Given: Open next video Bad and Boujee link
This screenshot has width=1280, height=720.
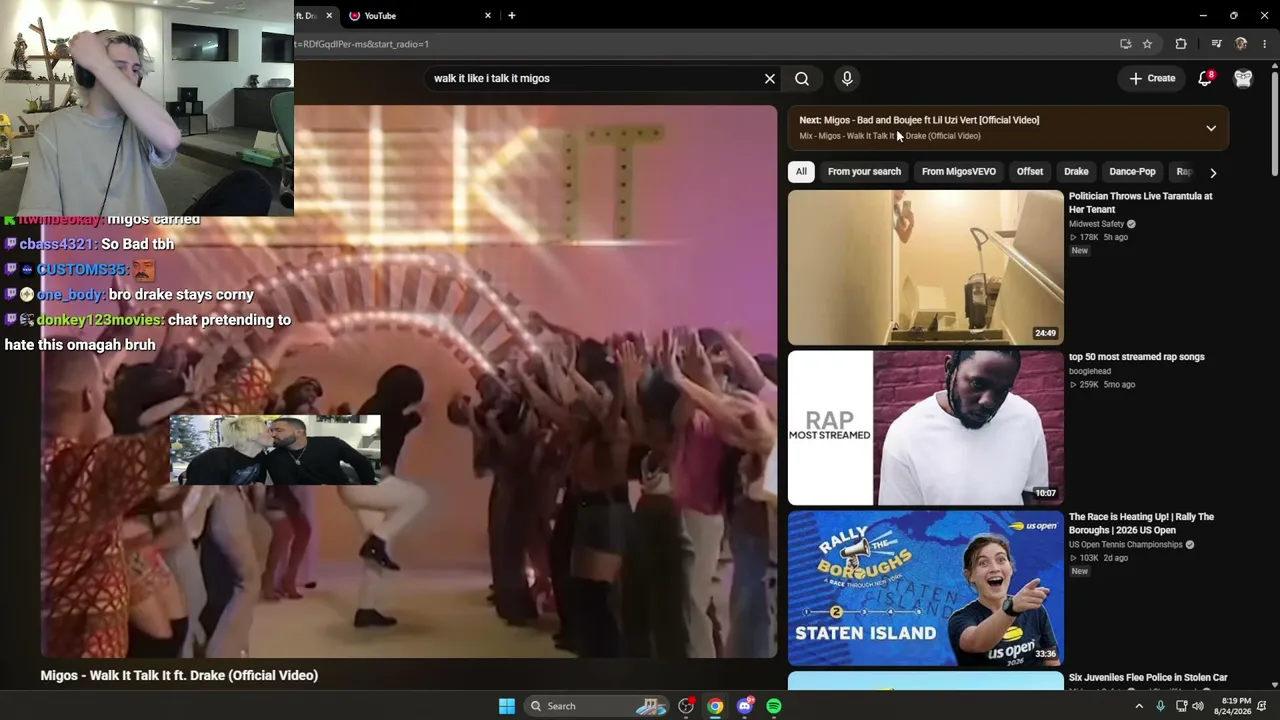Looking at the screenshot, I should 919,120.
